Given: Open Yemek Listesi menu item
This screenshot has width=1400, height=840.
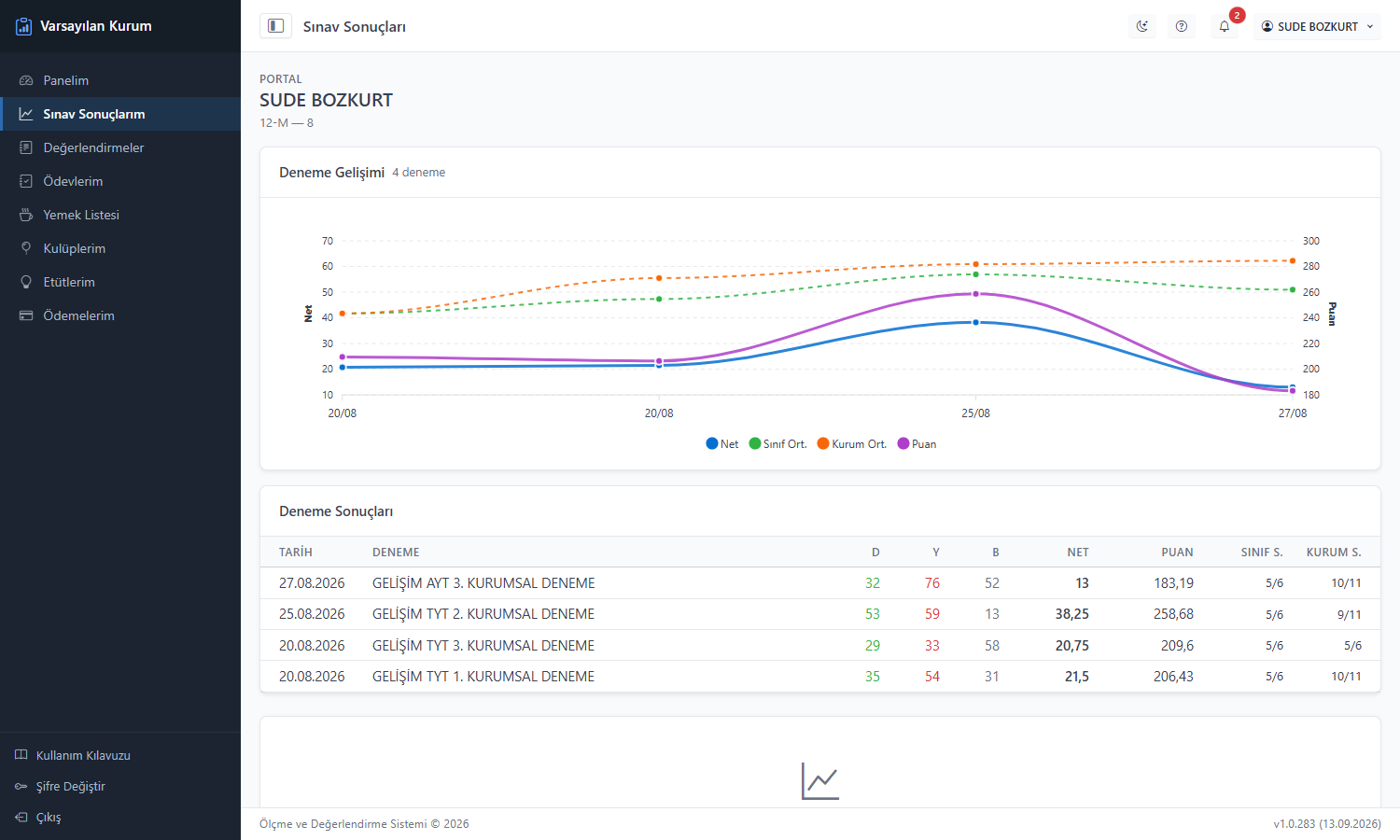Looking at the screenshot, I should [120, 215].
